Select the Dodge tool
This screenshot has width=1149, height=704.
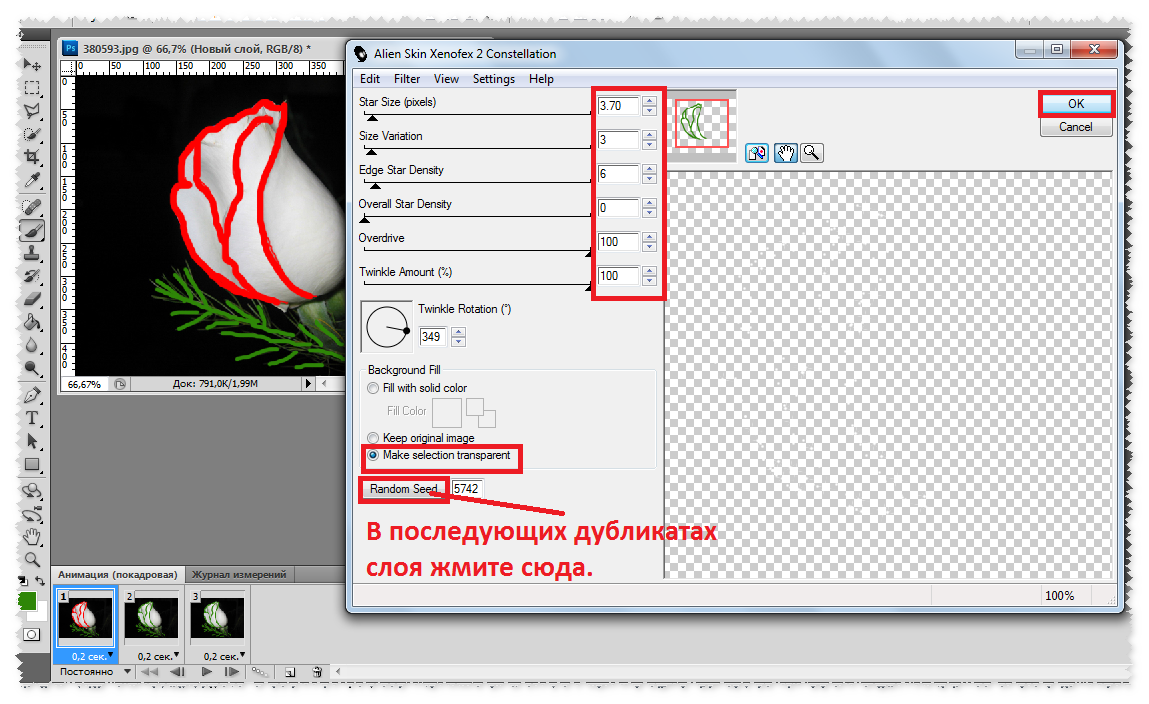pos(32,368)
